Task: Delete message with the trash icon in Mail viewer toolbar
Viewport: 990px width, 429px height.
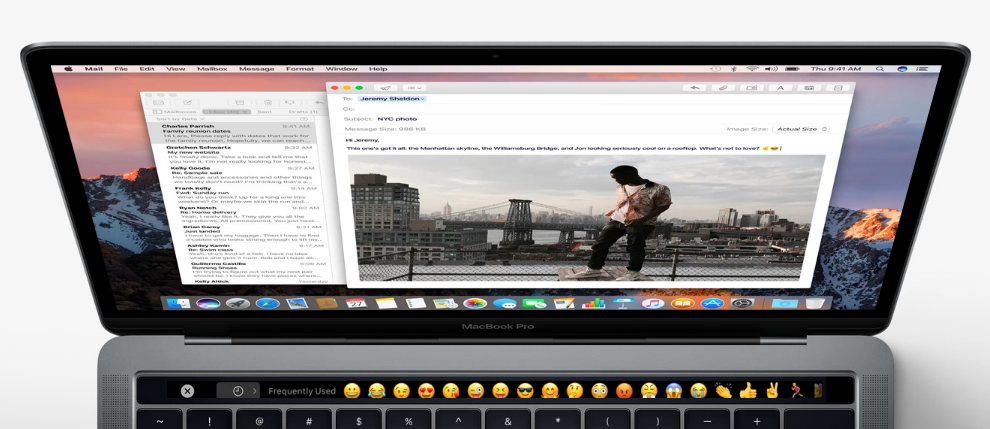Action: tap(268, 102)
